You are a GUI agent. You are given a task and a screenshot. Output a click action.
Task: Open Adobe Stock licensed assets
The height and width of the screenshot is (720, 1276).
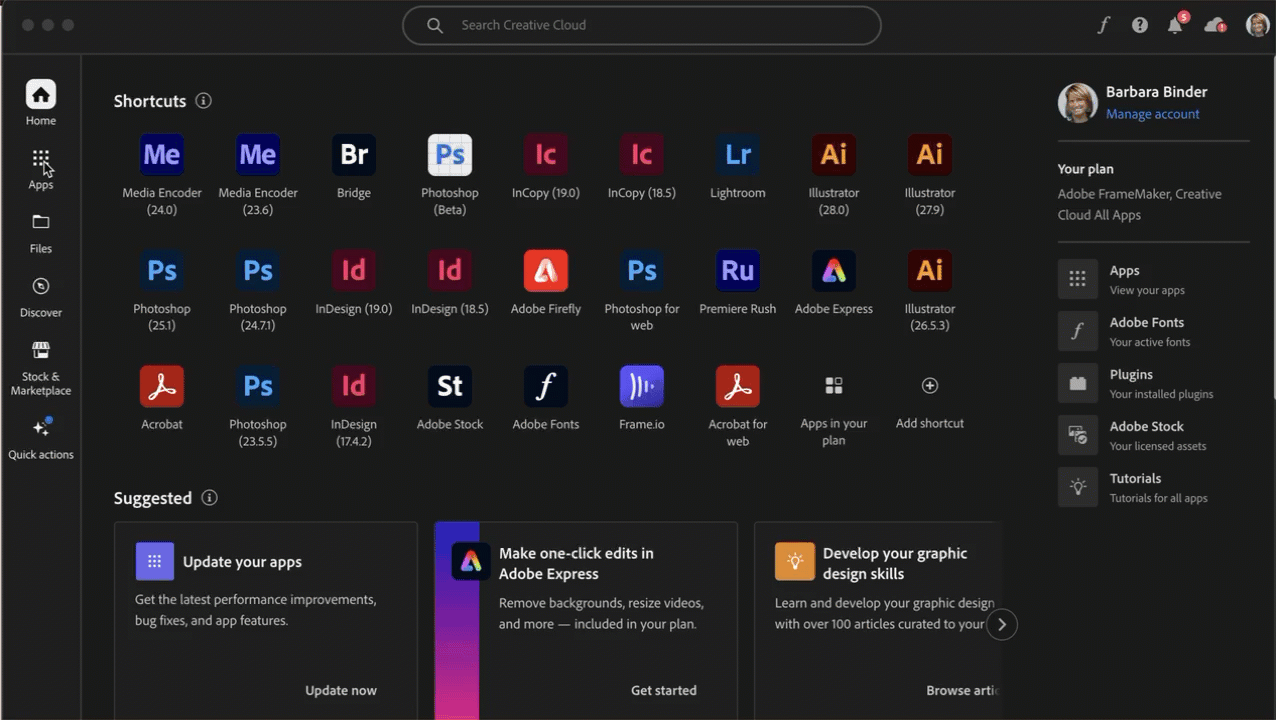[x=1153, y=435]
